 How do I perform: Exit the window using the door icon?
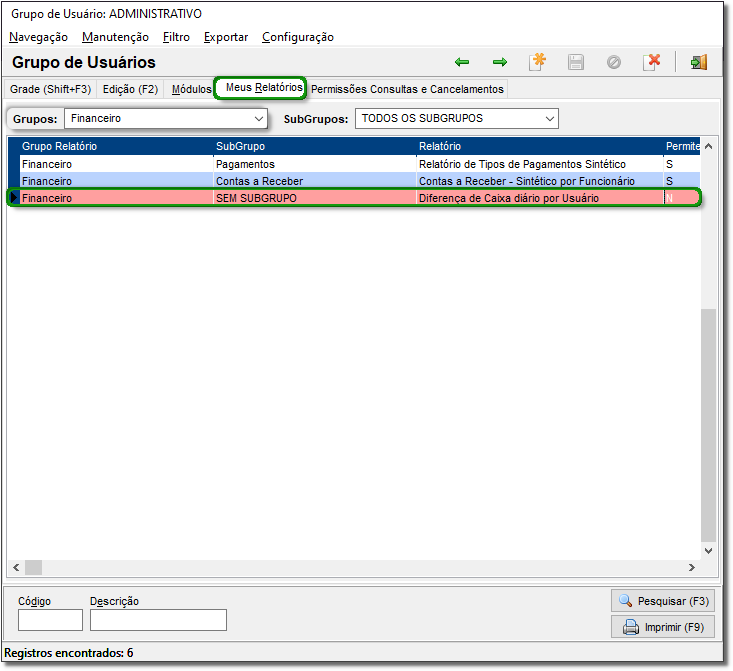699,62
